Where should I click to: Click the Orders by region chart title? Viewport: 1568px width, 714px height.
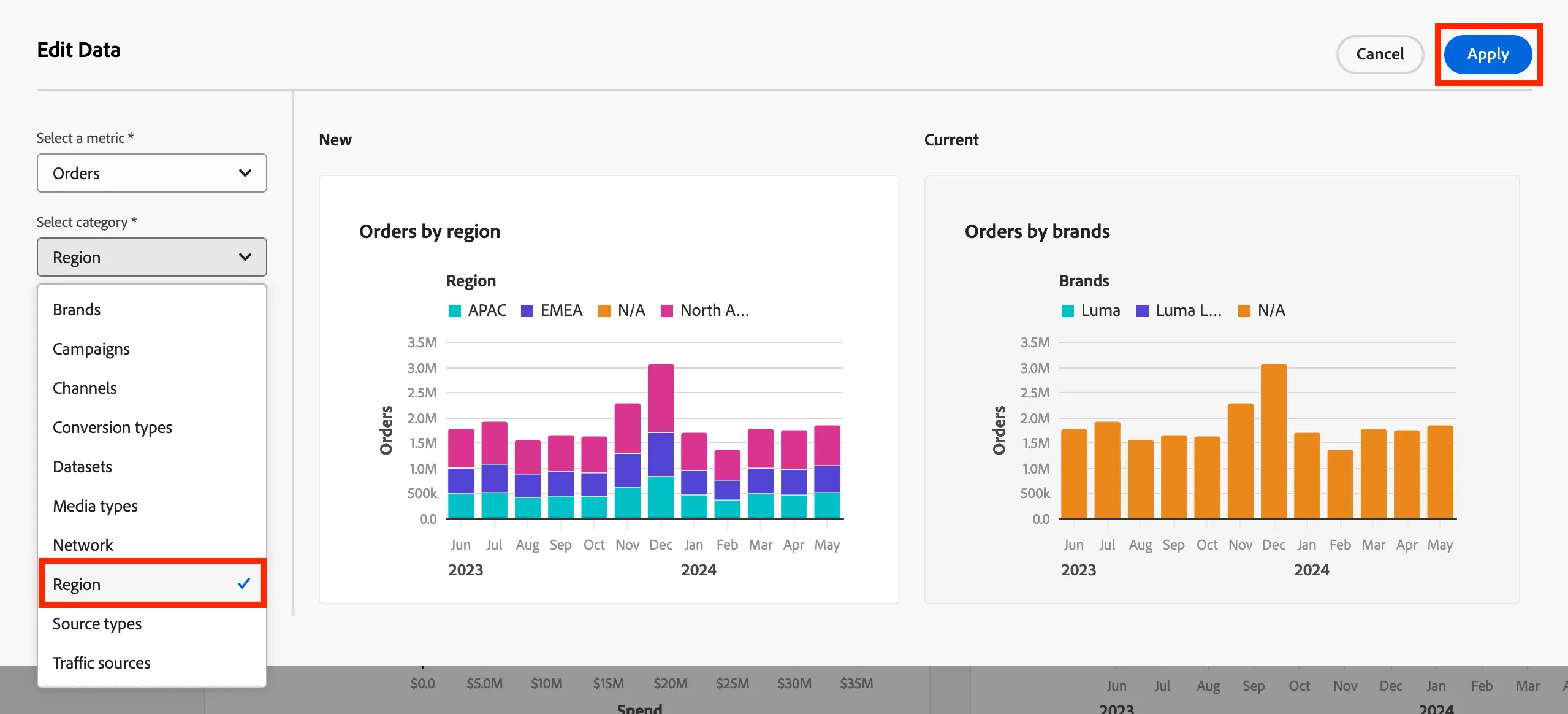coord(430,231)
